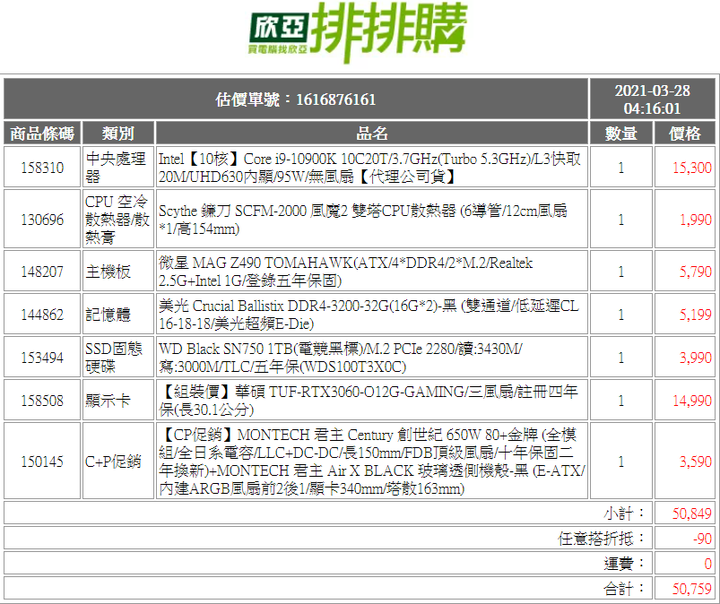This screenshot has width=720, height=604.
Task: Click the 商品條碼 column header
Action: [42, 133]
